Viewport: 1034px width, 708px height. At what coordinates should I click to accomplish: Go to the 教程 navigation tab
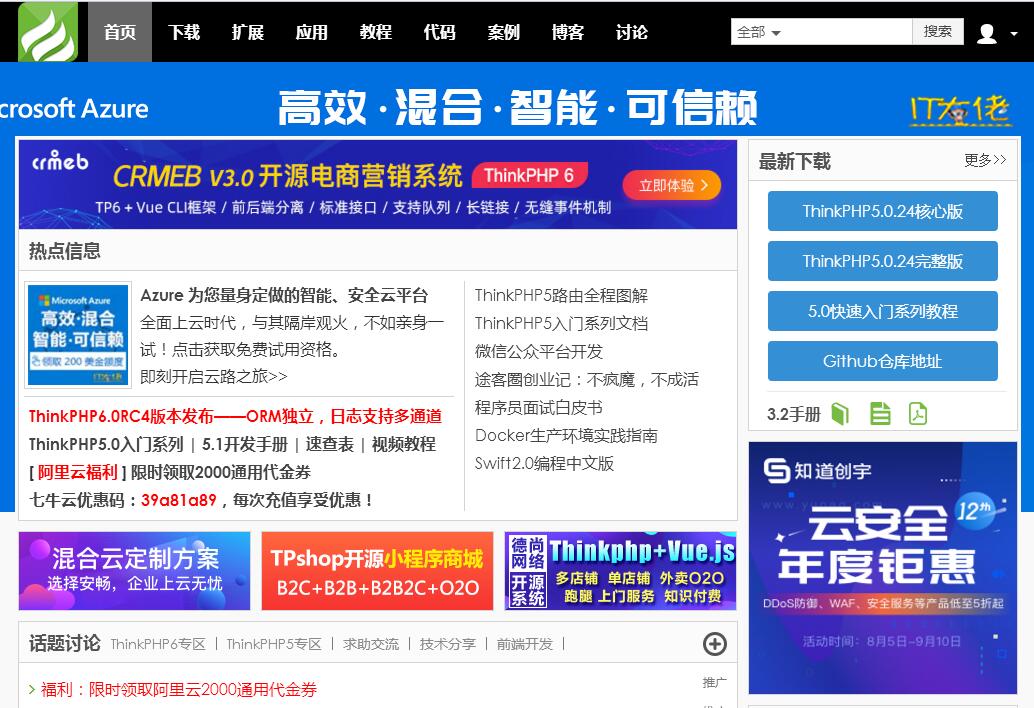click(x=376, y=32)
